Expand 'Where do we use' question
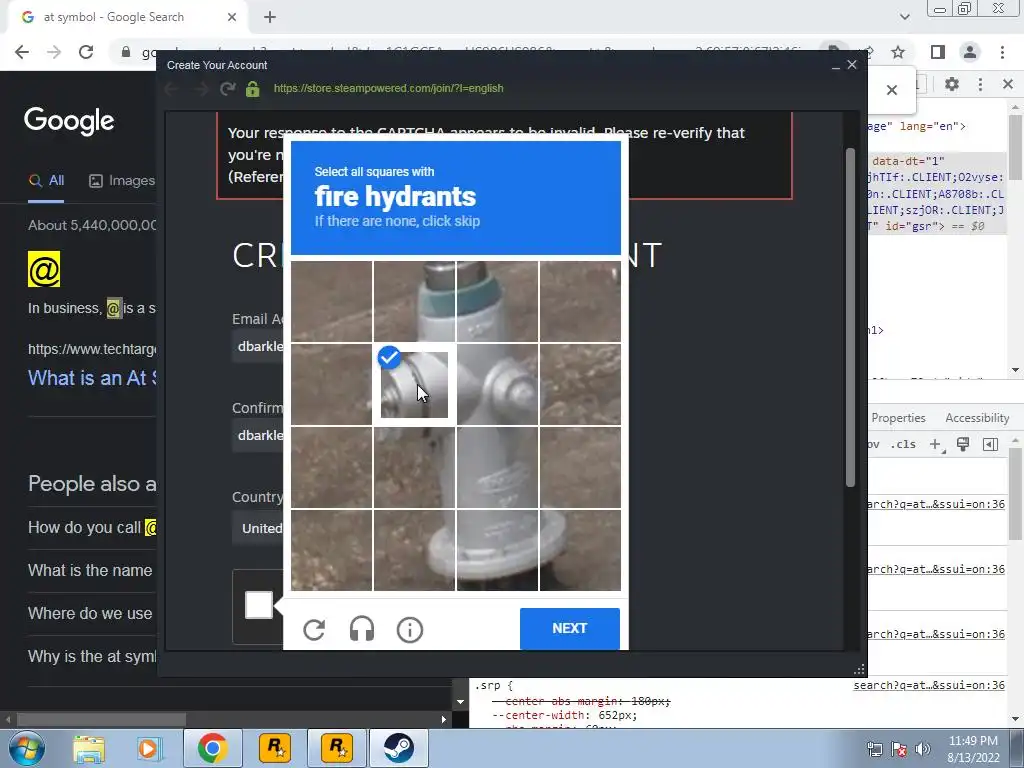Screen dimensions: 1024x768 click(92, 614)
